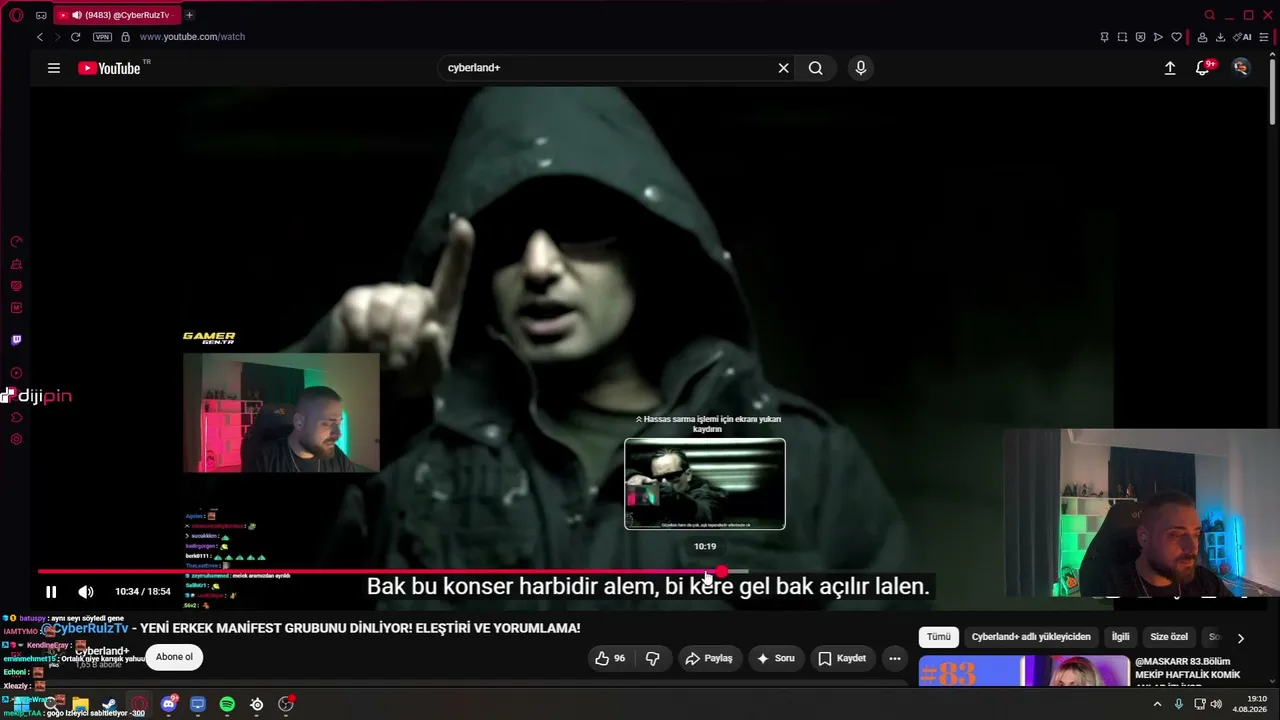Show more filter chips with arrow

(x=1241, y=637)
